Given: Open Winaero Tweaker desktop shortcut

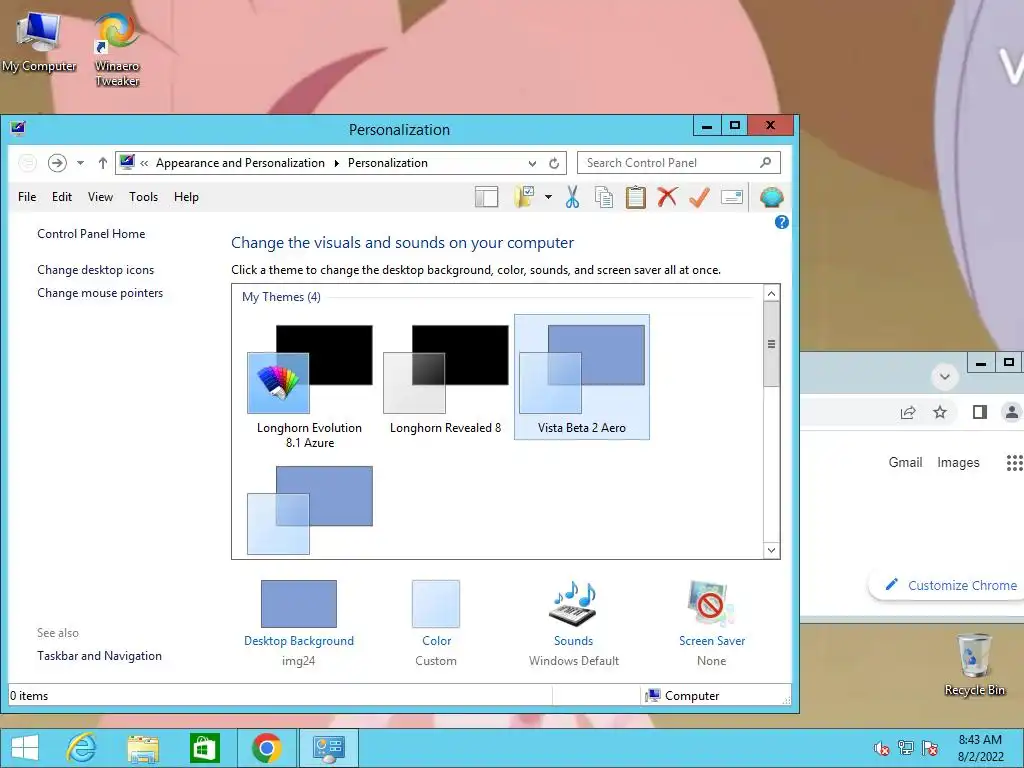Looking at the screenshot, I should [x=117, y=50].
